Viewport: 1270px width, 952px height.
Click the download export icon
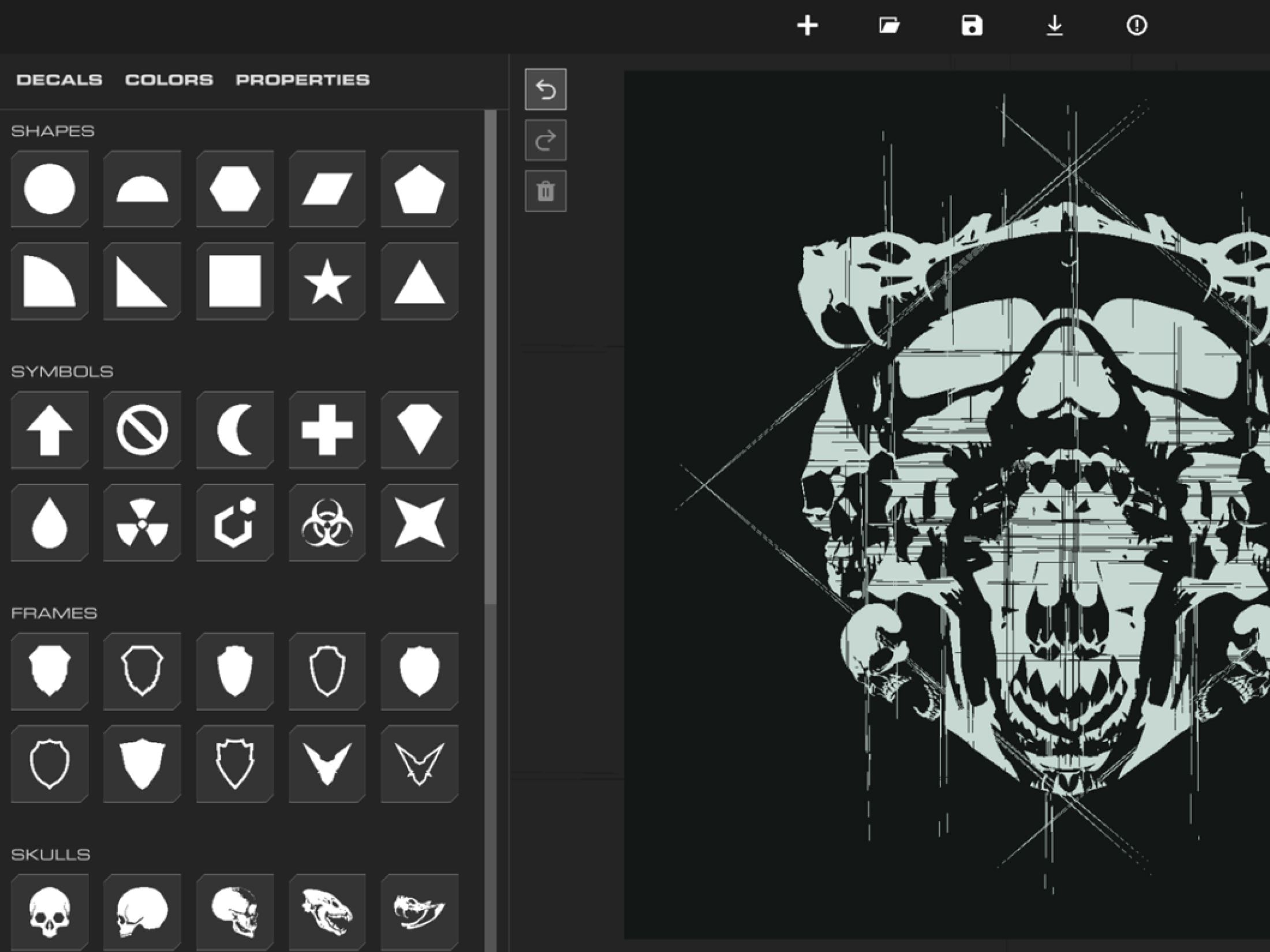(x=1055, y=26)
